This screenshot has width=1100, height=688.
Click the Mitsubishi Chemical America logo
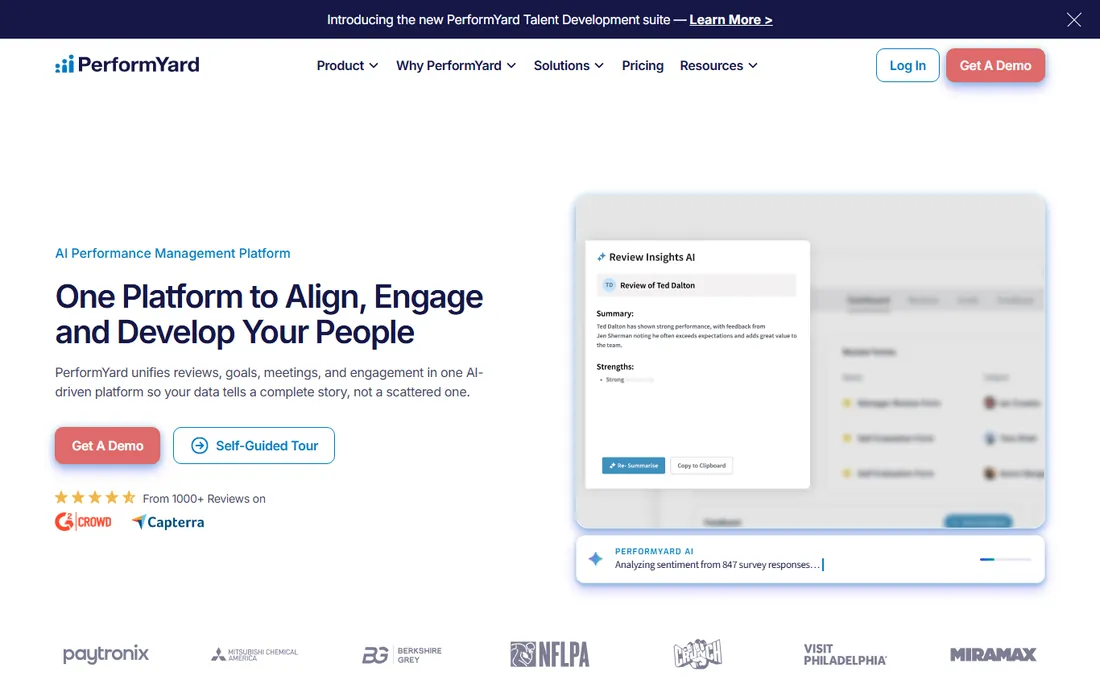(254, 654)
